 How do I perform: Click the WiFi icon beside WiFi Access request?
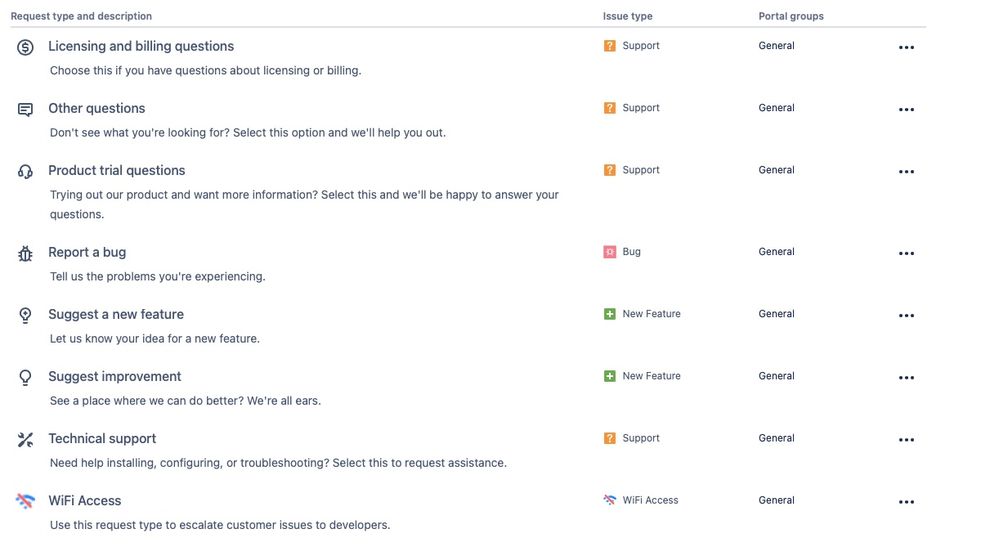click(x=26, y=501)
